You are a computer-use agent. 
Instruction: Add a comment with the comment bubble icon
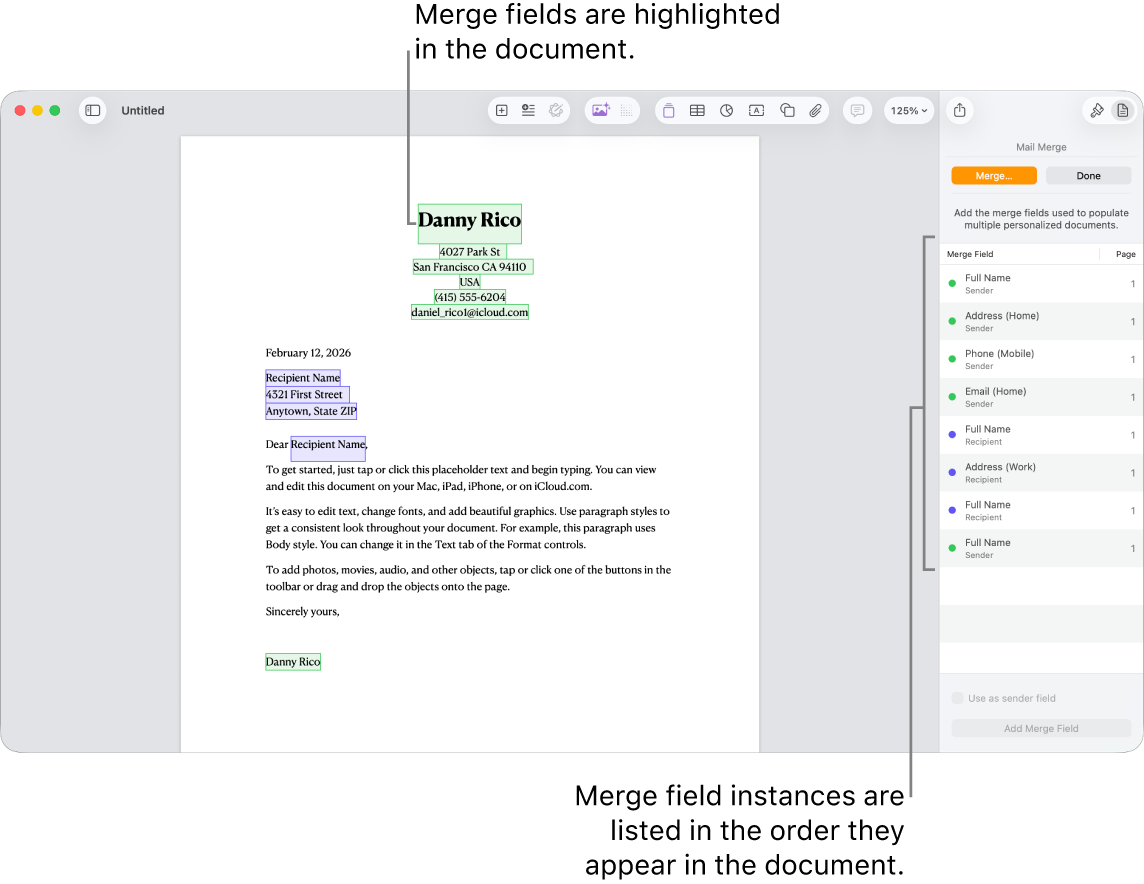click(x=857, y=111)
